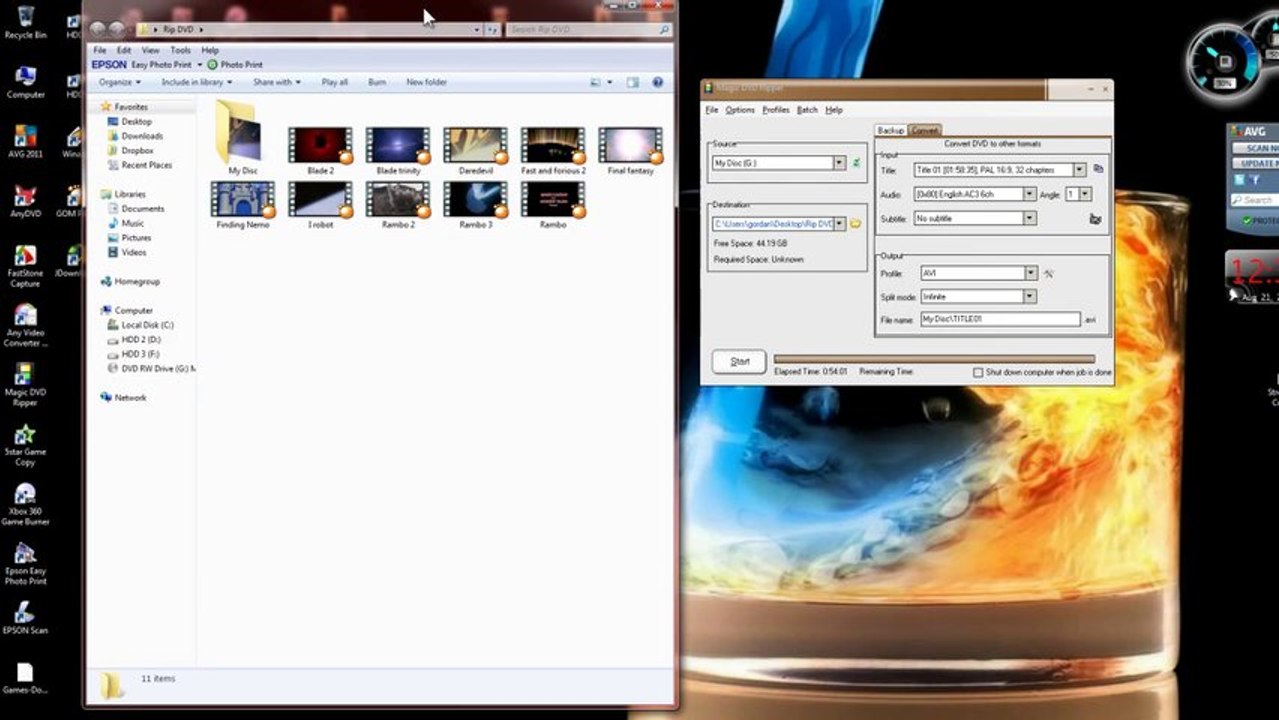Click the copy icon next to Title dropdown

(x=1098, y=170)
